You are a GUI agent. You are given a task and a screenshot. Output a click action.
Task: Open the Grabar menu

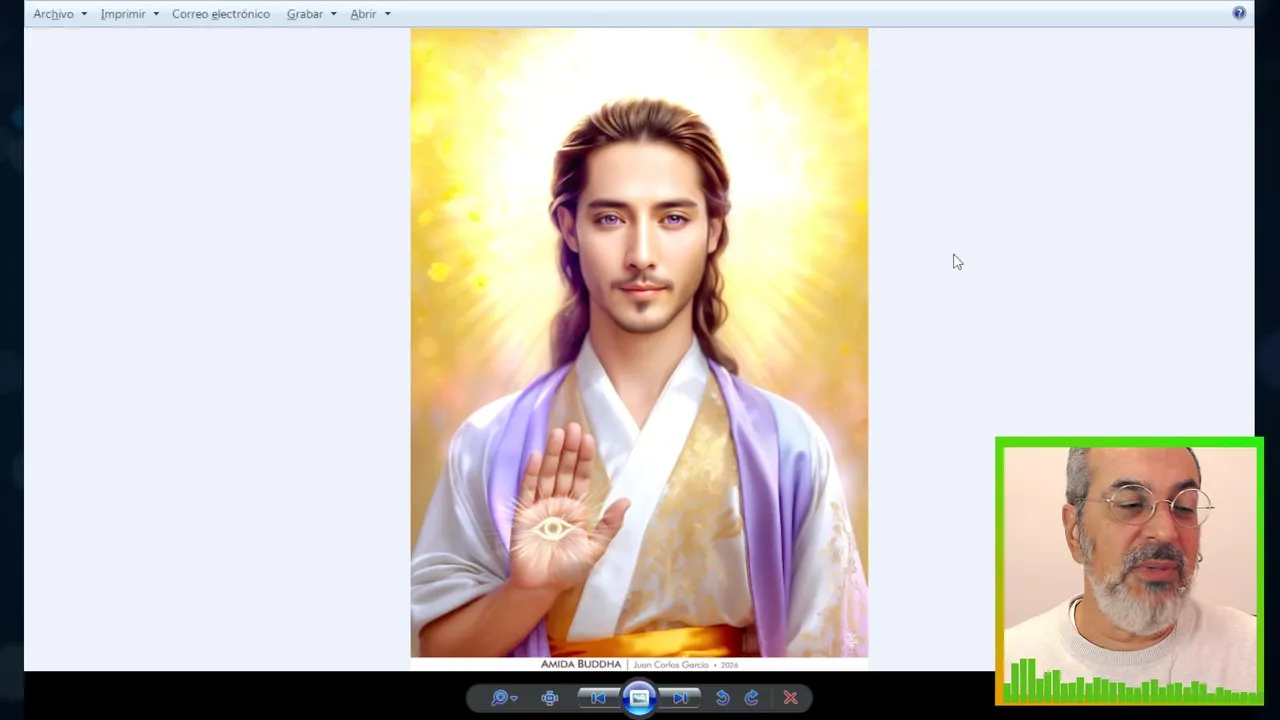click(x=304, y=14)
